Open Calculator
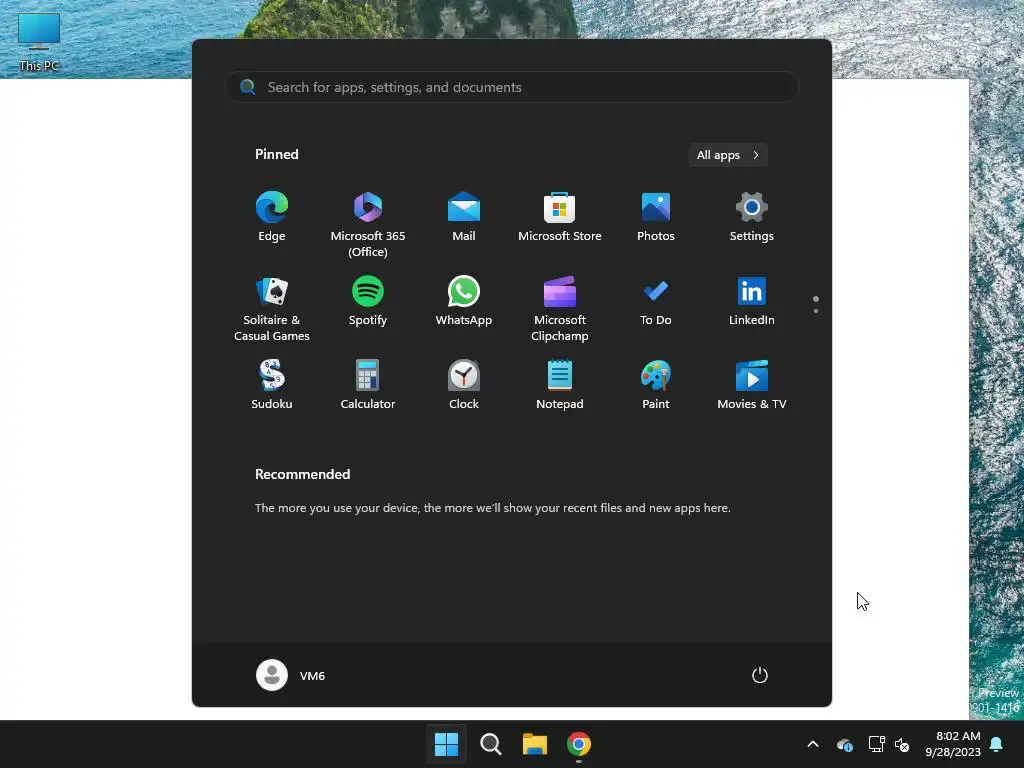The image size is (1024, 768). pos(368,385)
